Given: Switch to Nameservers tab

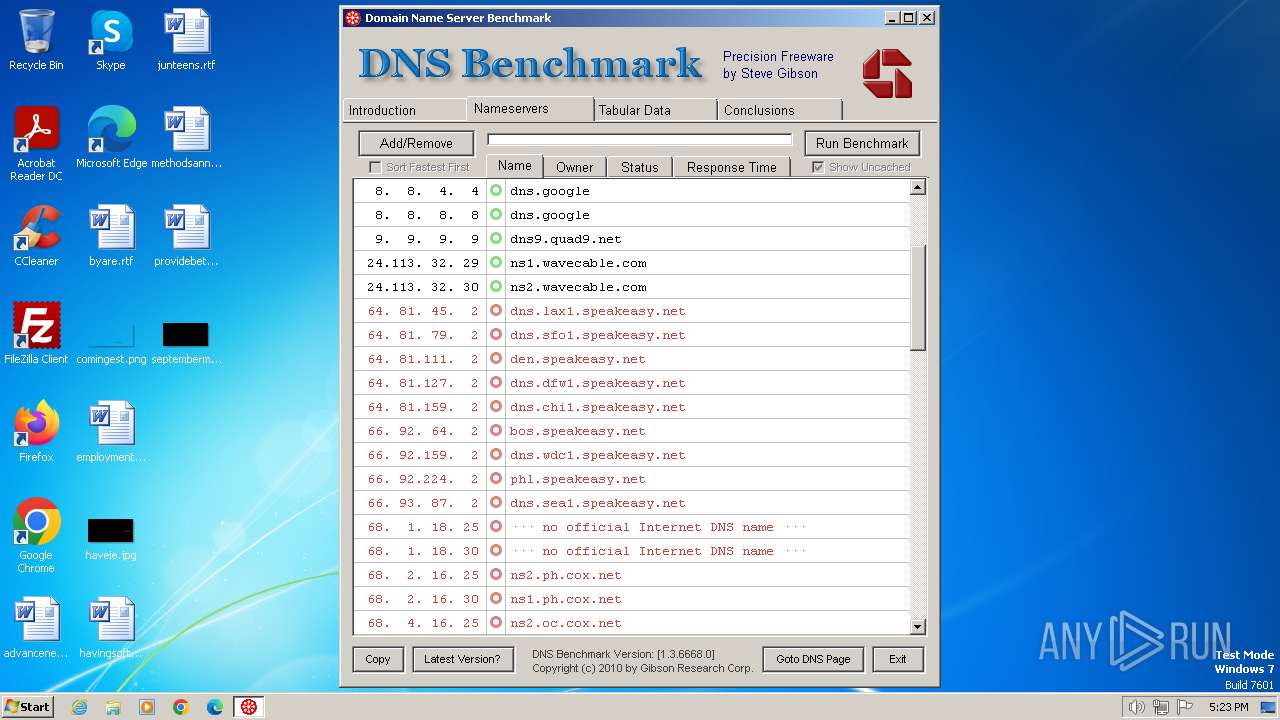Looking at the screenshot, I should point(530,108).
